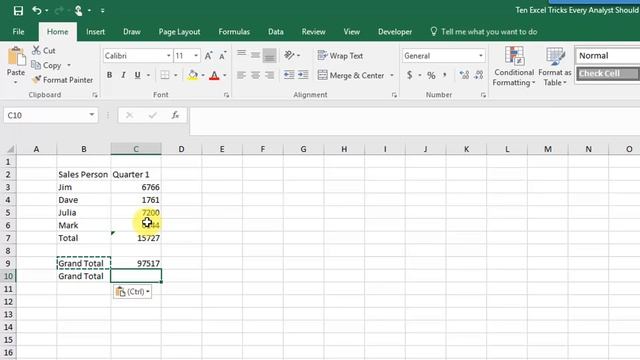
Task: Open the File tab
Action: pos(18,32)
